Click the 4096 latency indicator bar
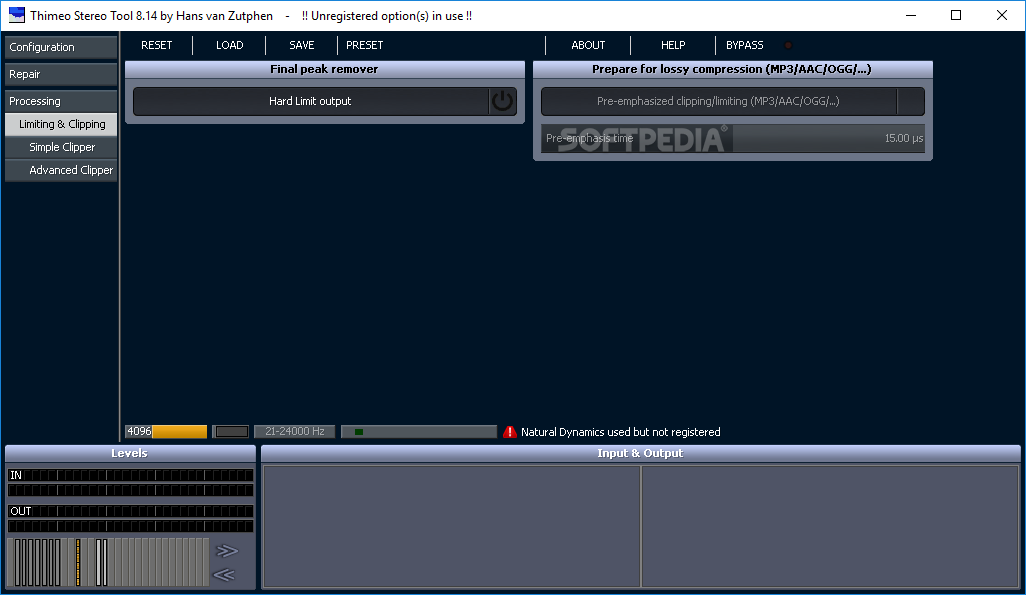 pos(166,432)
